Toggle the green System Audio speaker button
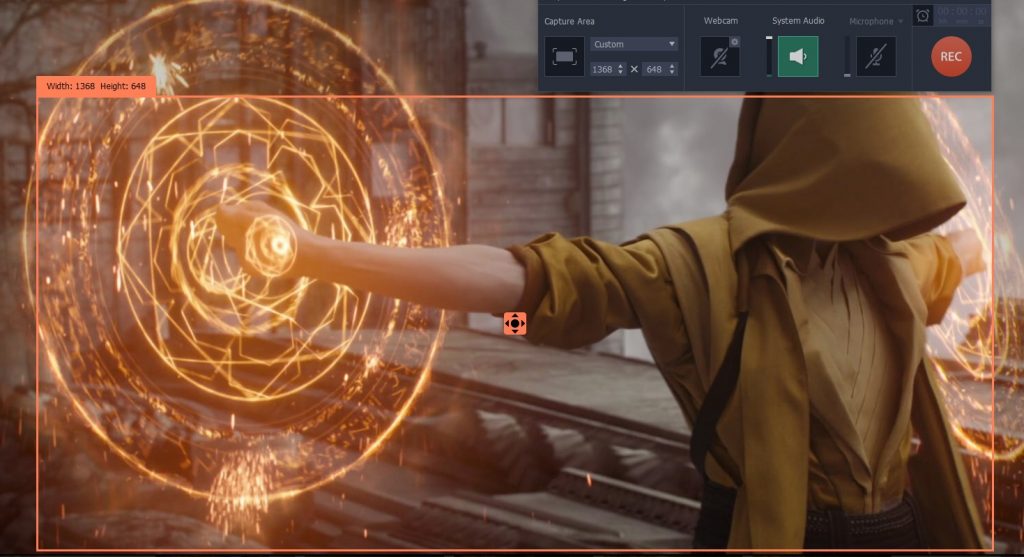This screenshot has height=557, width=1024. point(798,57)
